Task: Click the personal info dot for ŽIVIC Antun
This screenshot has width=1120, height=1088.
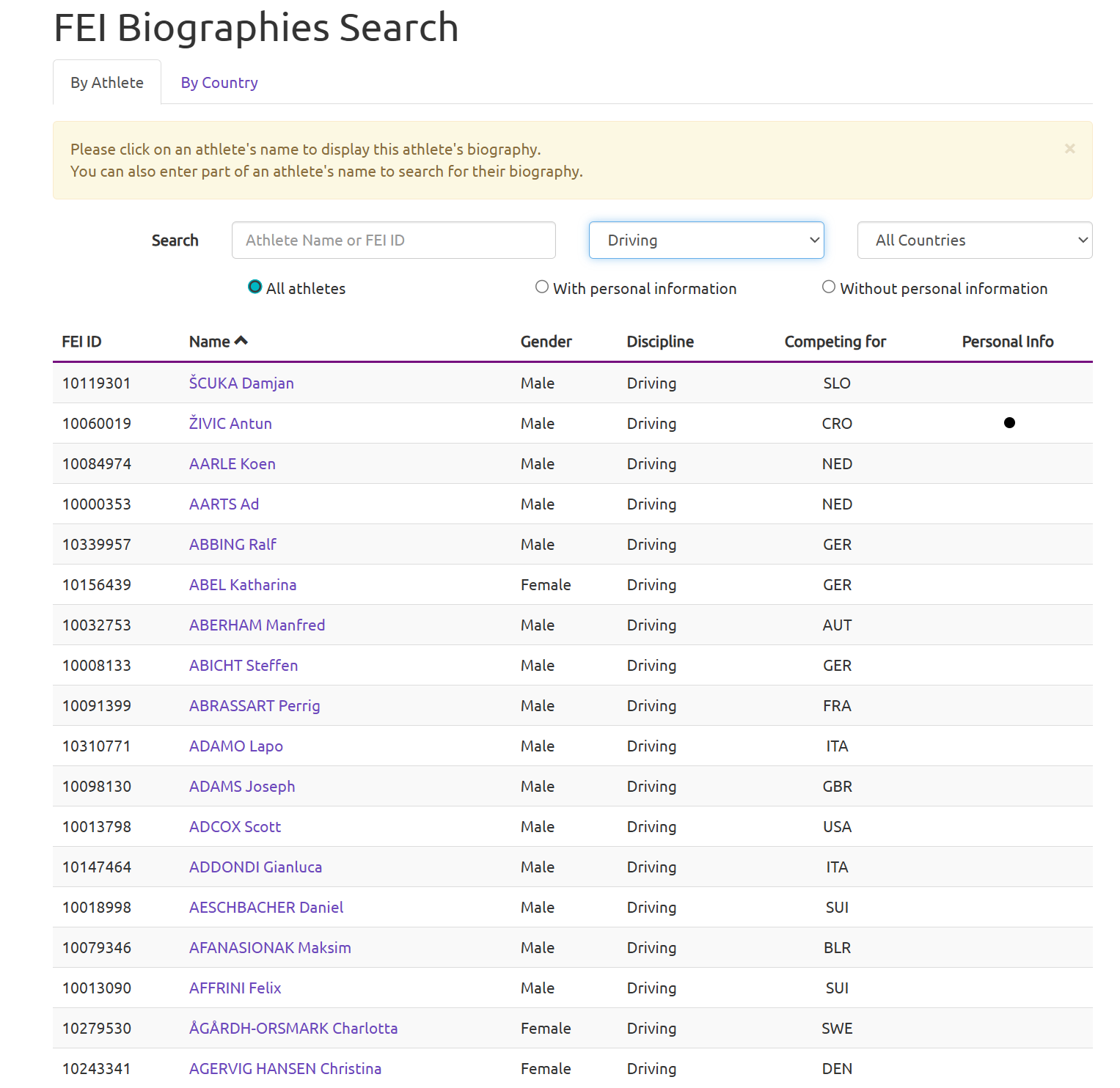Action: coord(1009,423)
